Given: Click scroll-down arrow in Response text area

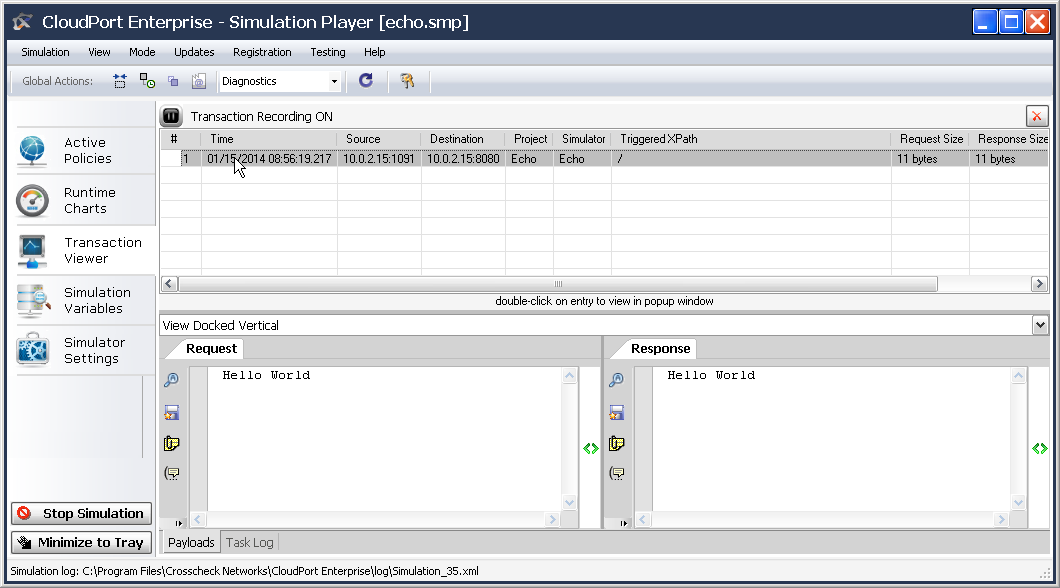Looking at the screenshot, I should pos(1018,502).
